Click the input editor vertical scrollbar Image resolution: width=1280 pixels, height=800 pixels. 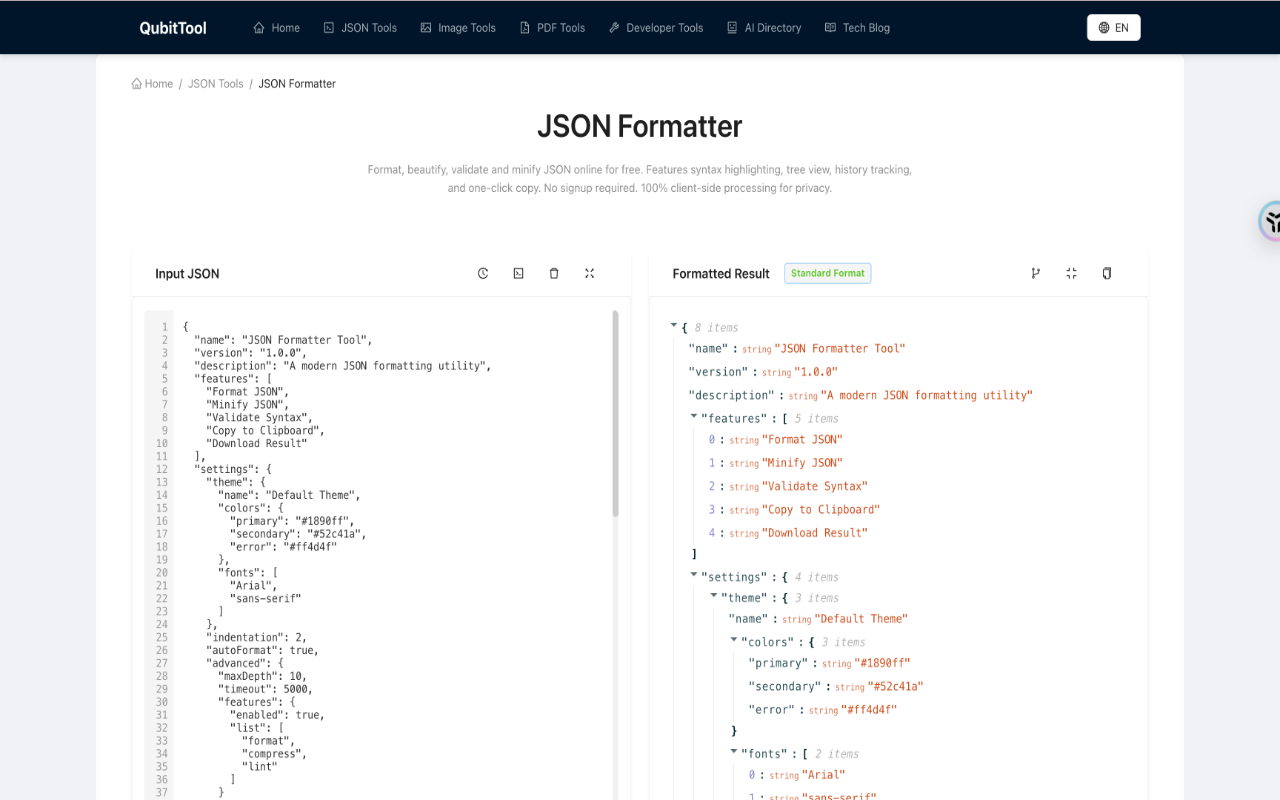(615, 414)
